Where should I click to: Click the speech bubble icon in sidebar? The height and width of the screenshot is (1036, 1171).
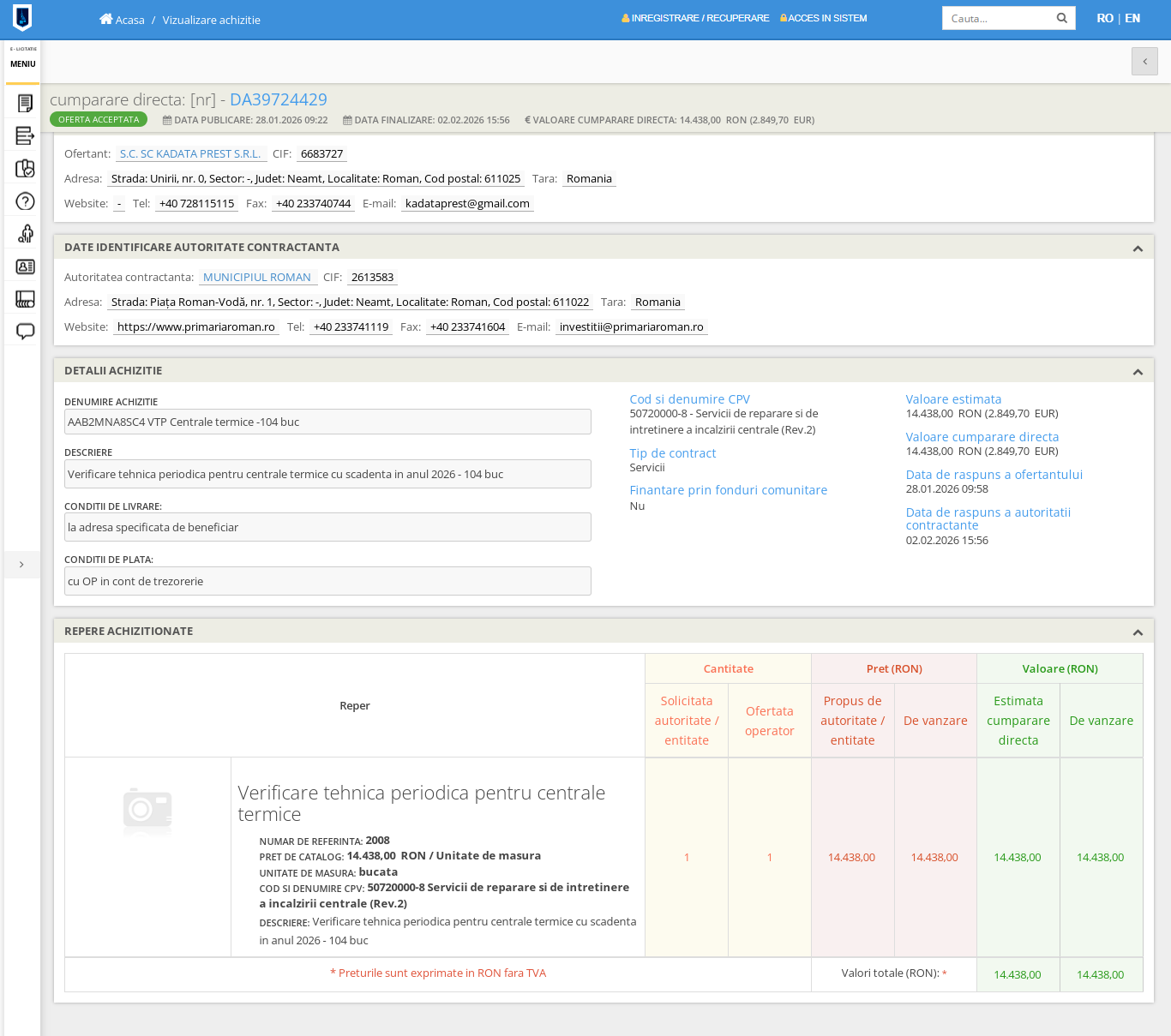25,332
